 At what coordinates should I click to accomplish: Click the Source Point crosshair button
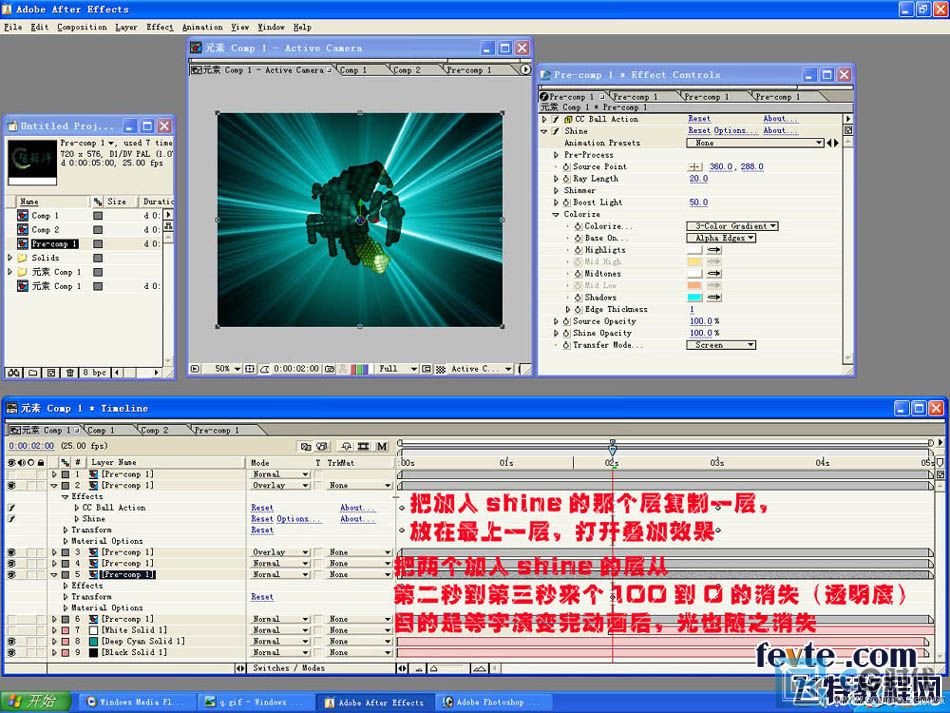click(x=694, y=167)
